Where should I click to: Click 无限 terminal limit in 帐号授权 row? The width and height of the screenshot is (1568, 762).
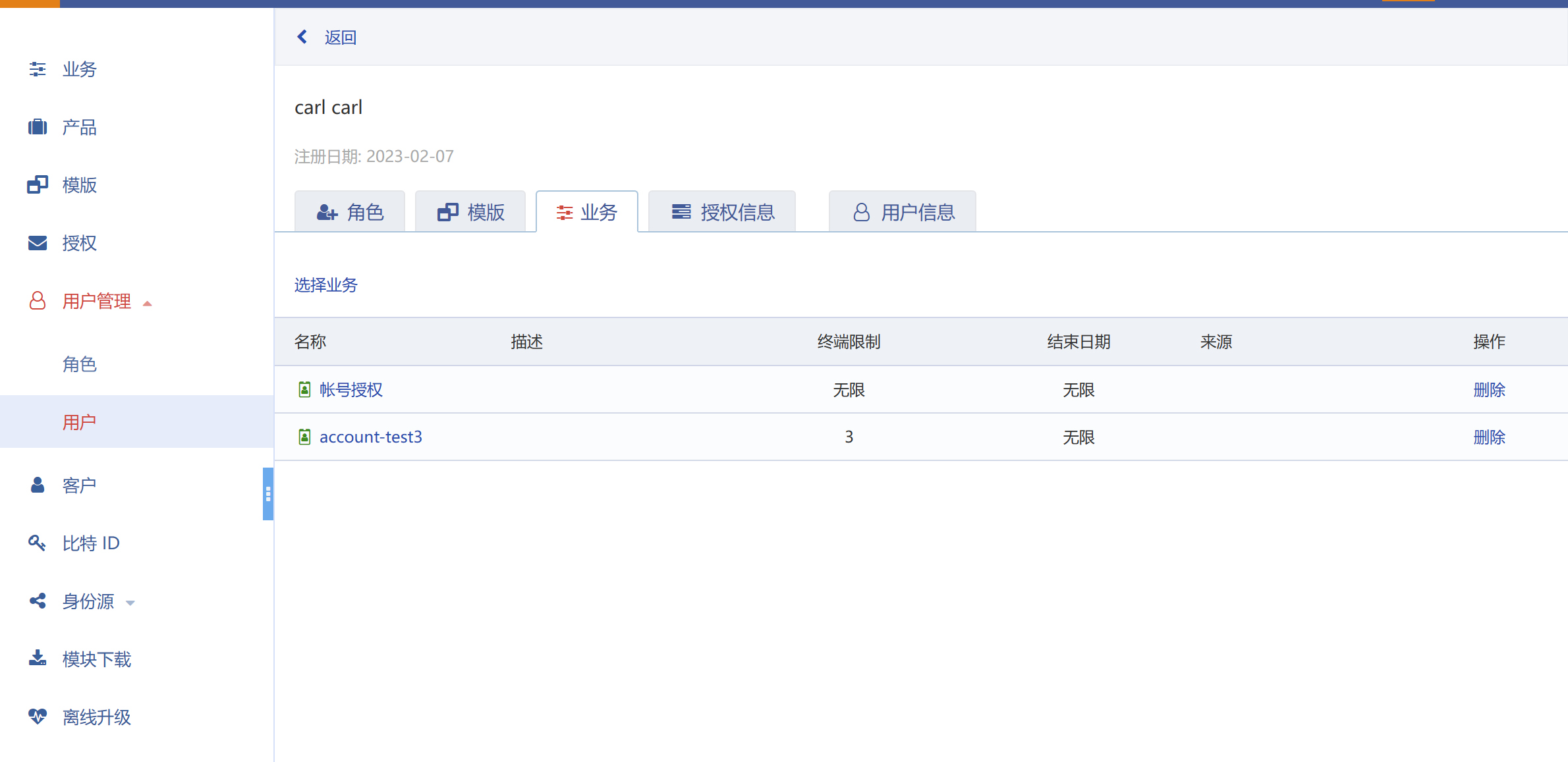point(849,390)
